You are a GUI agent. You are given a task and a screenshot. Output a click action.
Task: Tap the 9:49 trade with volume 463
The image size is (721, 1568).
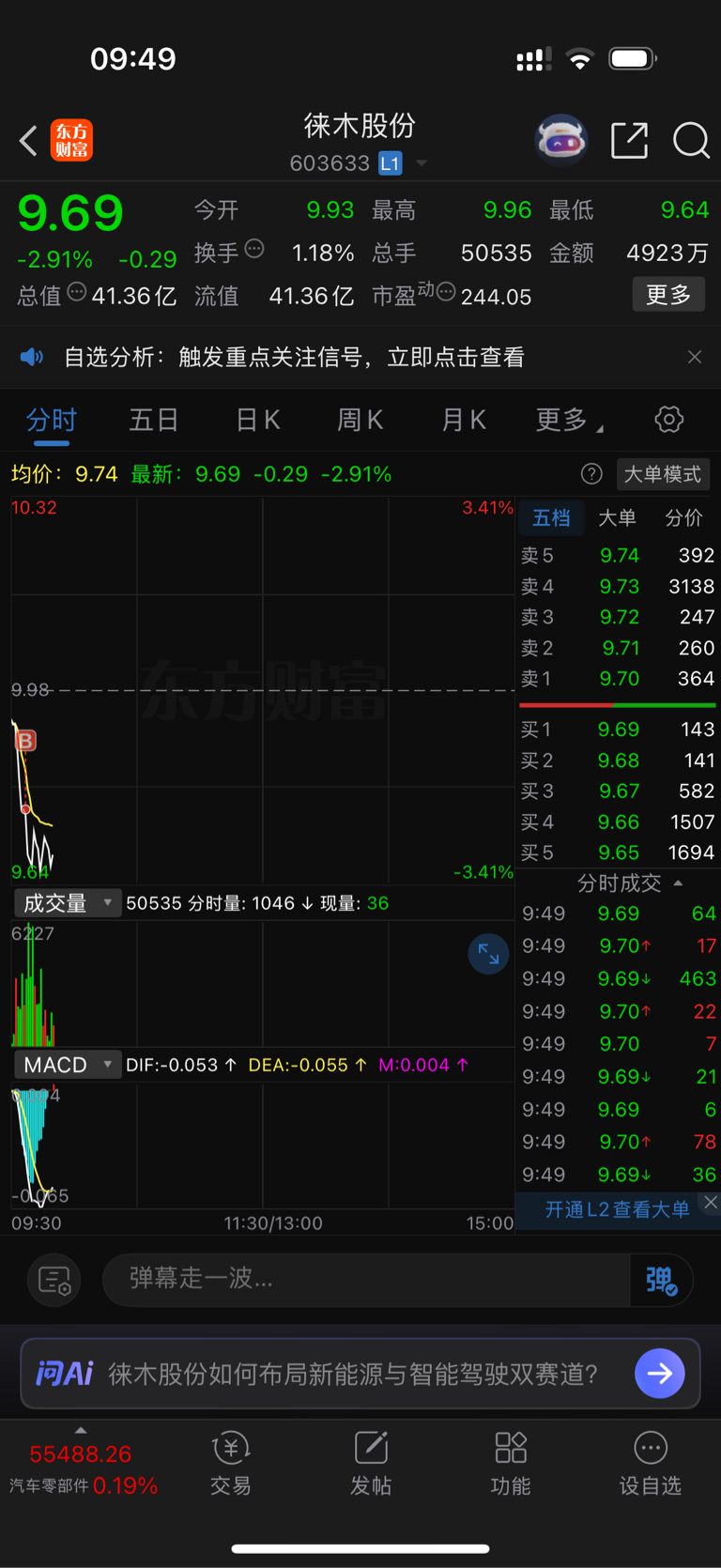click(x=619, y=979)
